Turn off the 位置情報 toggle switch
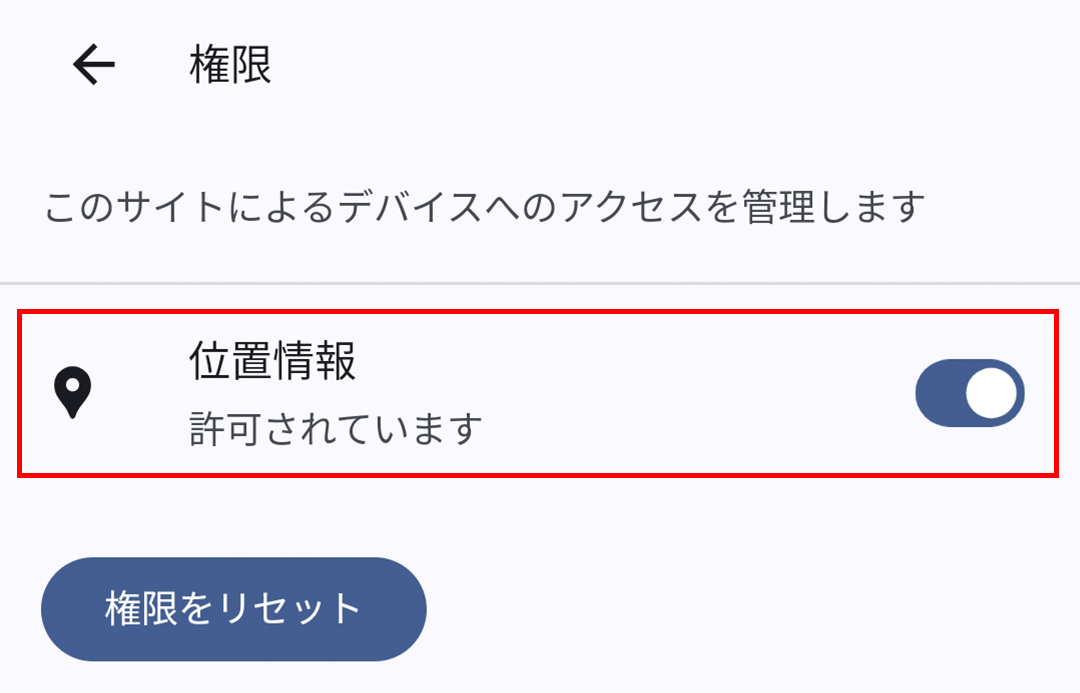 tap(970, 393)
